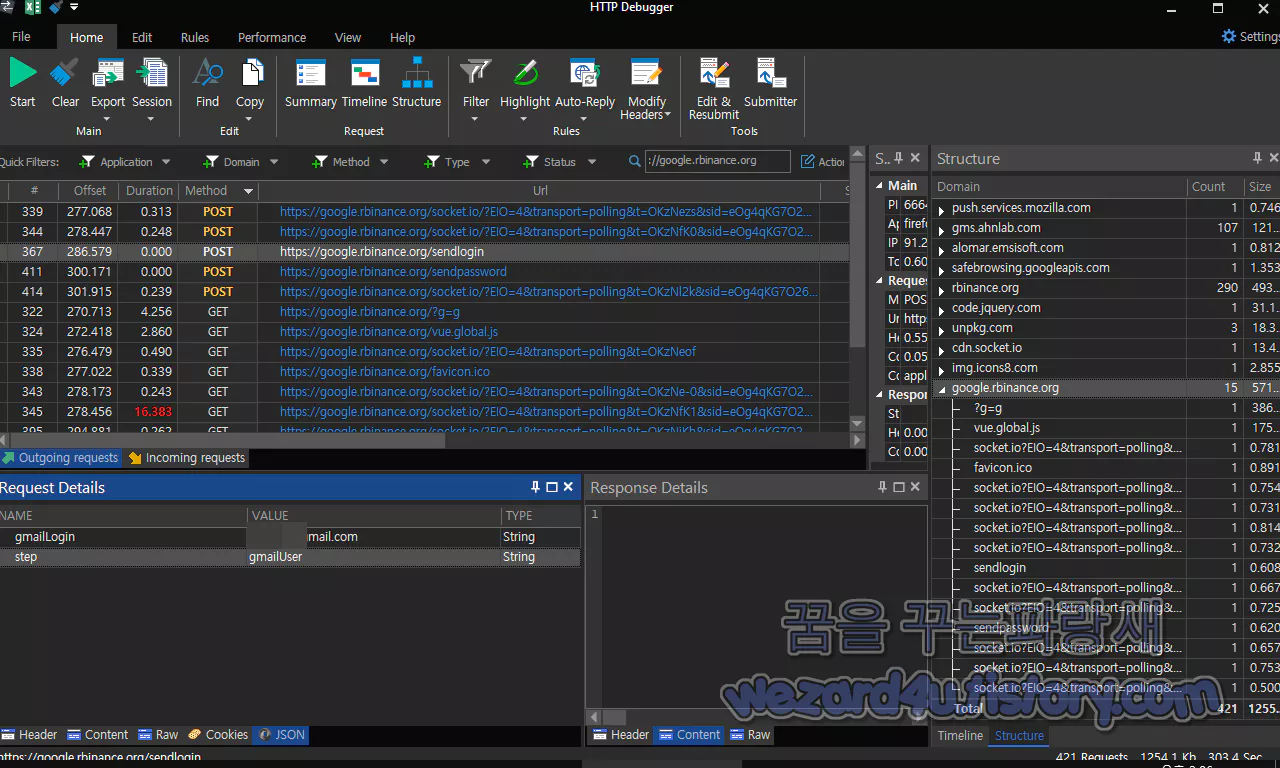Open the Status quick filter dropdown
Image resolution: width=1280 pixels, height=768 pixels.
[x=560, y=162]
